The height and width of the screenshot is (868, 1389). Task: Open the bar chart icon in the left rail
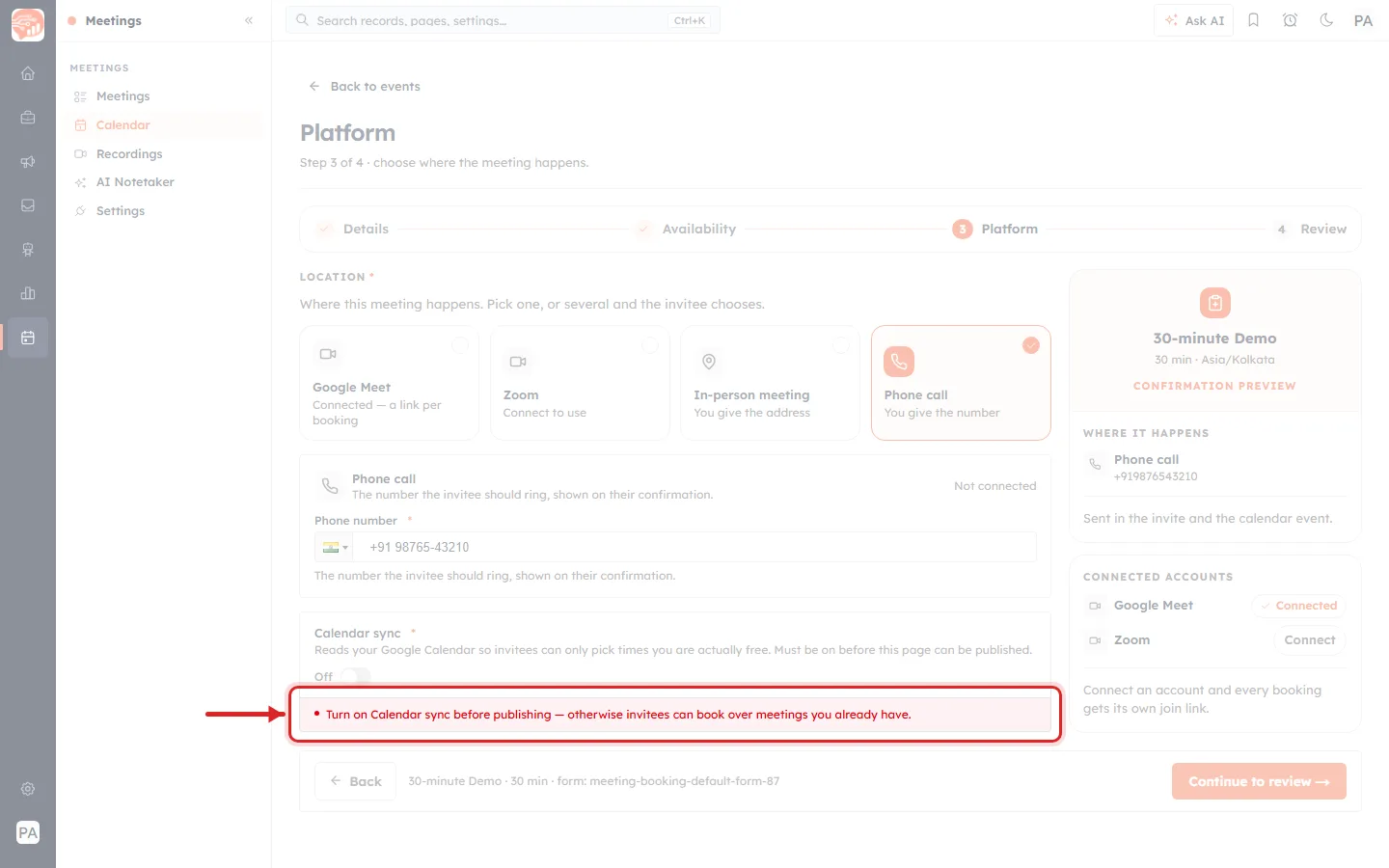[x=28, y=293]
